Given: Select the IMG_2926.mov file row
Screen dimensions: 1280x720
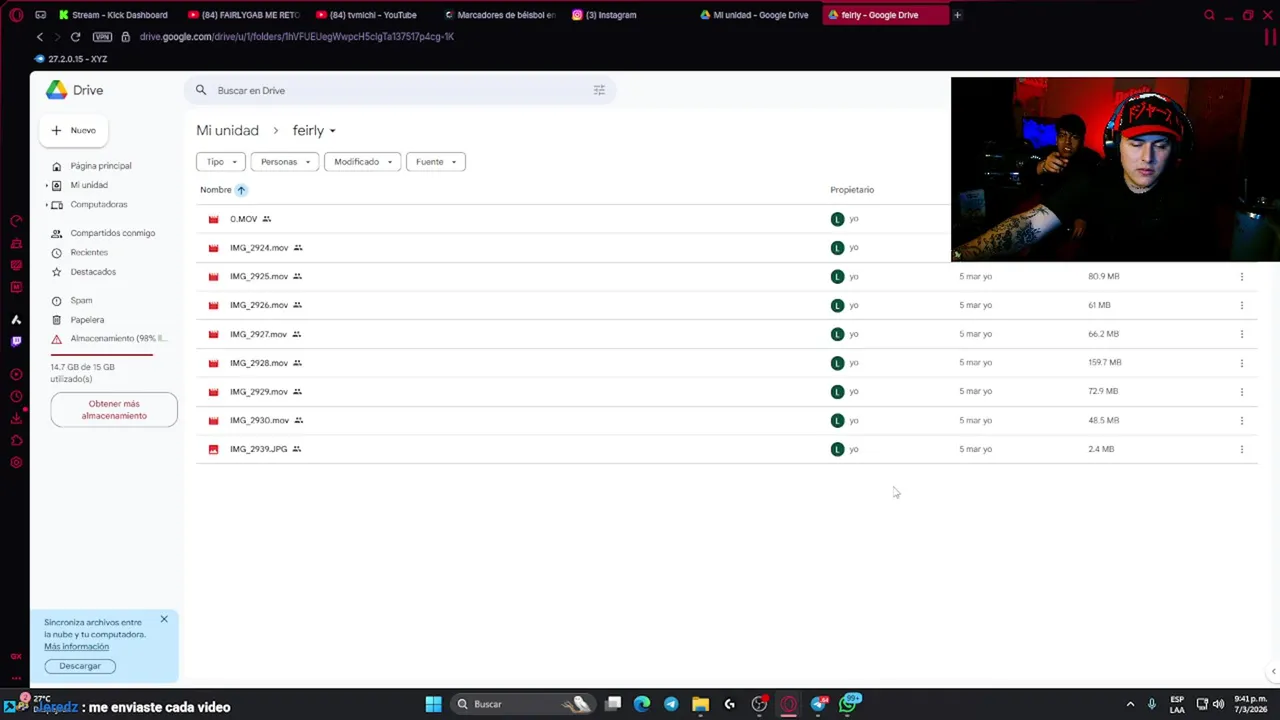Looking at the screenshot, I should pyautogui.click(x=726, y=305).
